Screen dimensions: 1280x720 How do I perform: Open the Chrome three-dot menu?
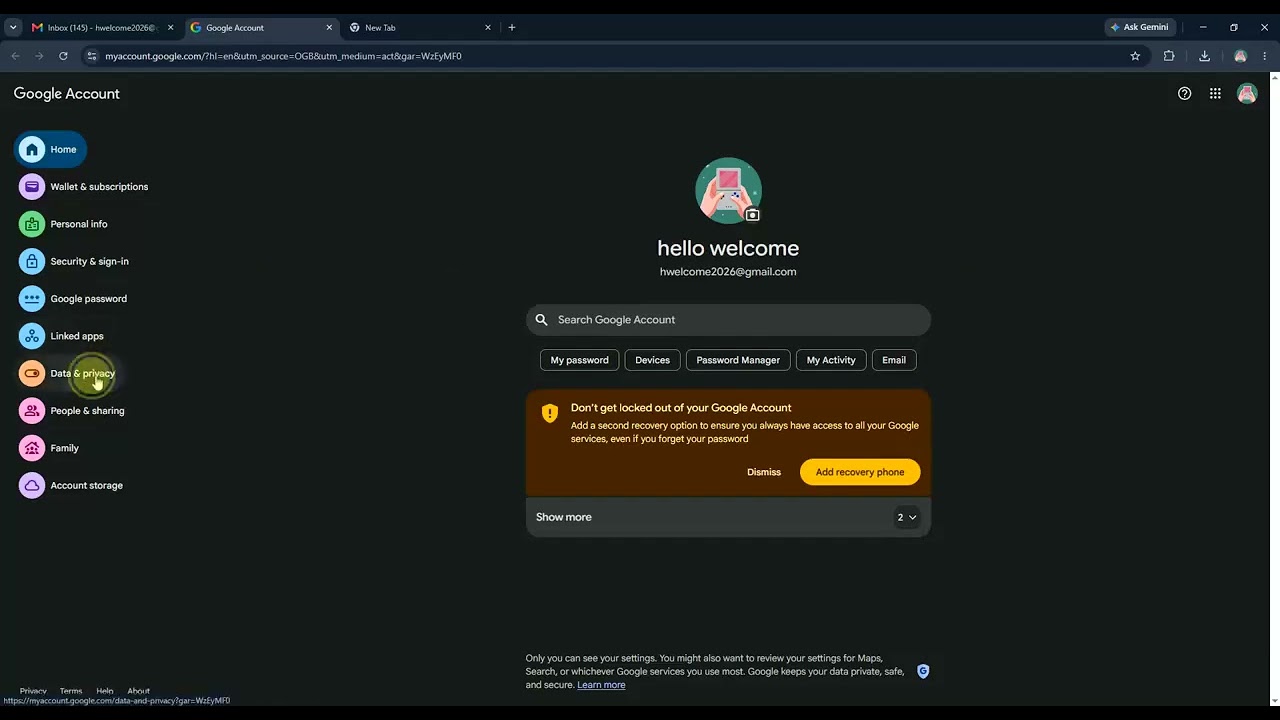pos(1265,56)
